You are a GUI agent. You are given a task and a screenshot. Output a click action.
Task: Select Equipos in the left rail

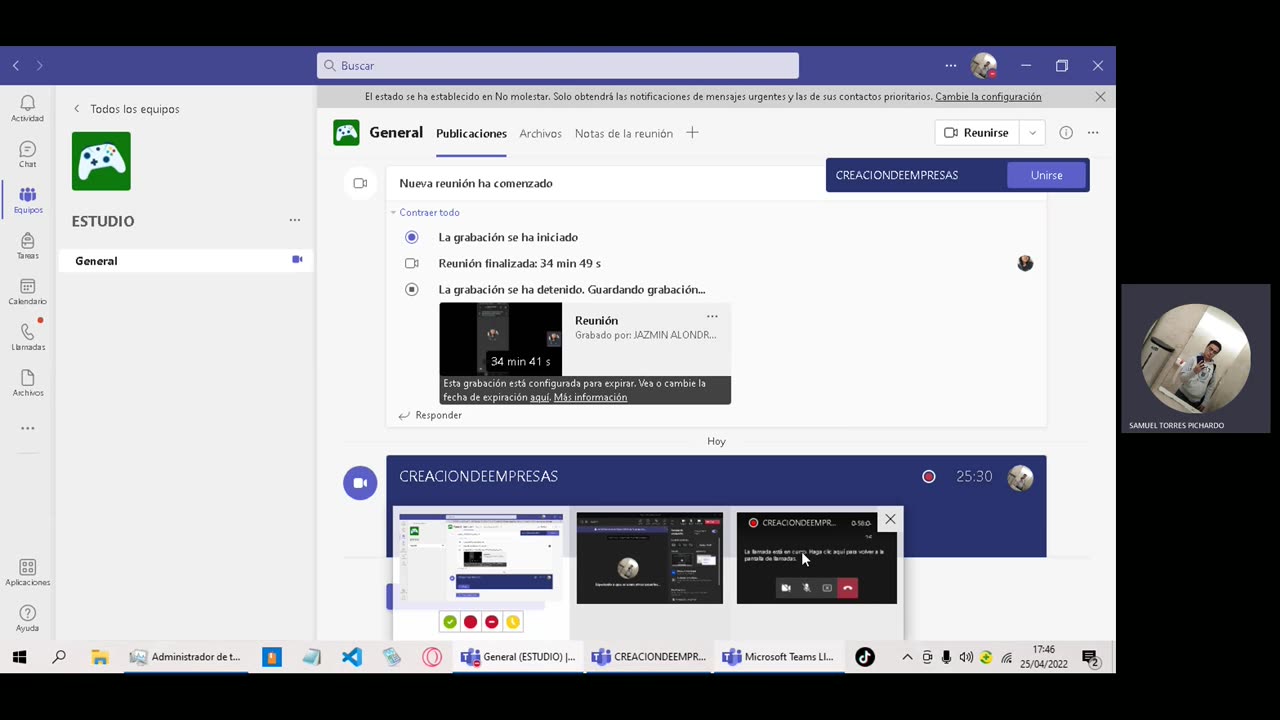[27, 200]
